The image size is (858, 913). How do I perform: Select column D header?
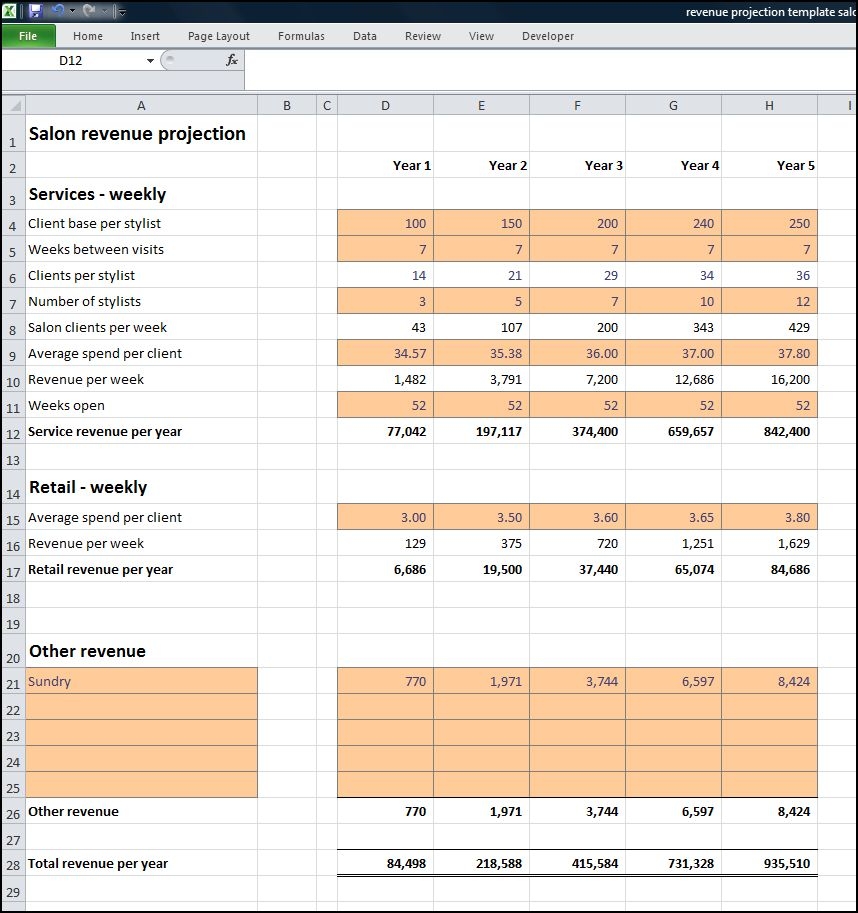tap(385, 105)
